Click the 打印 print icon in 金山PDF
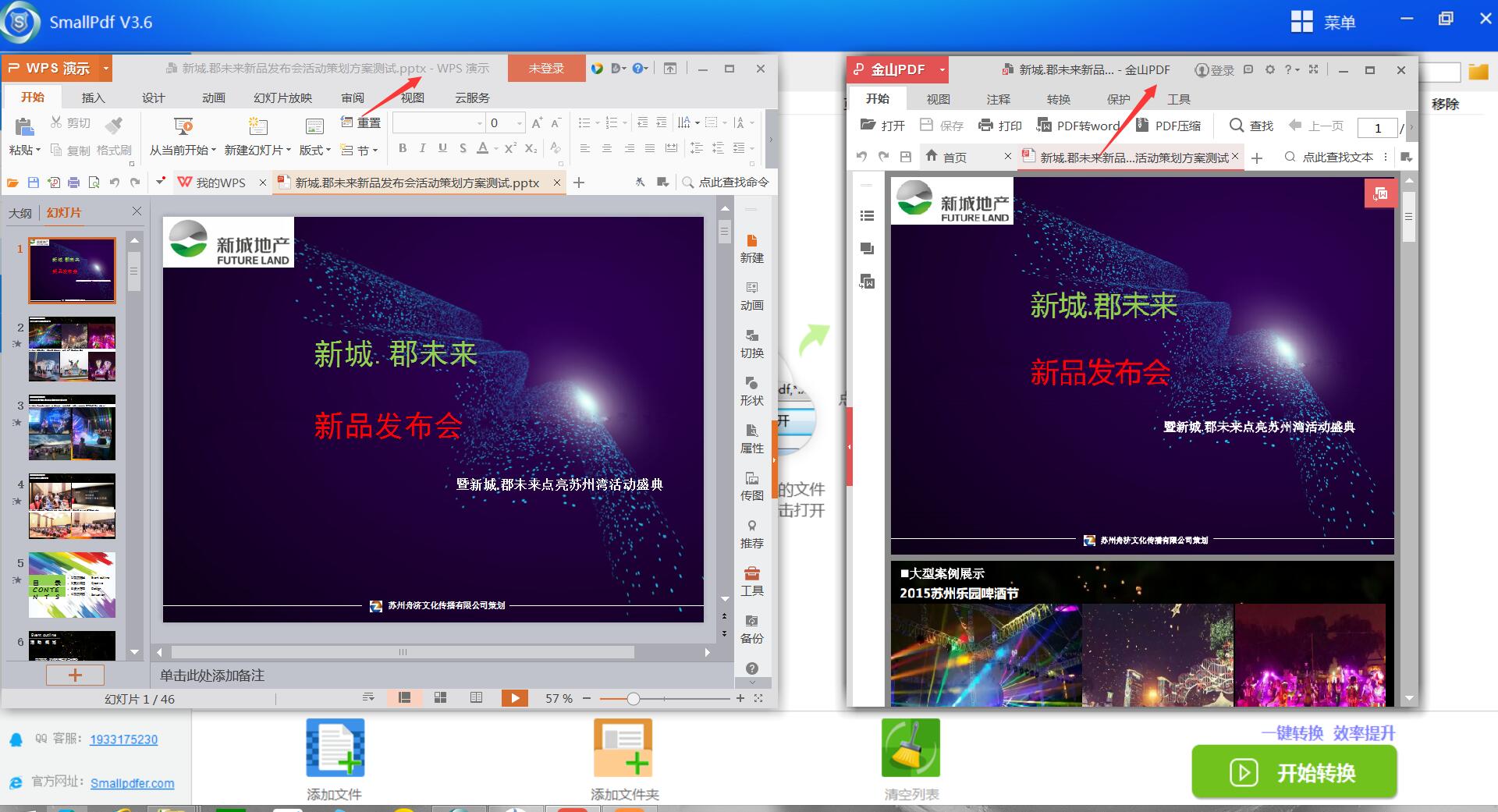The width and height of the screenshot is (1498, 812). [985, 125]
